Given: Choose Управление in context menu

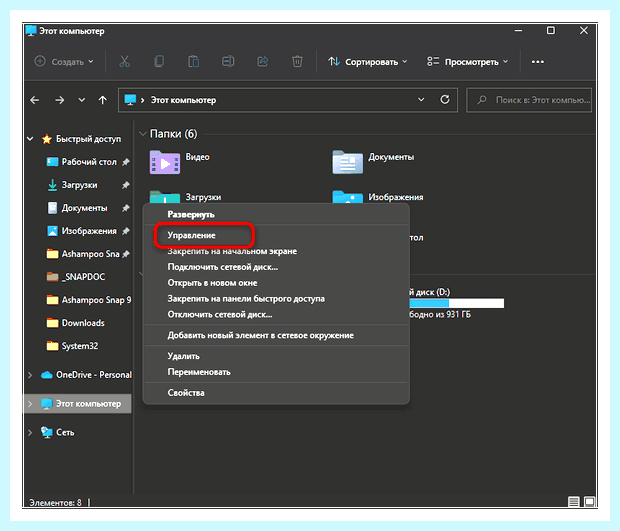Looking at the screenshot, I should point(276,235).
